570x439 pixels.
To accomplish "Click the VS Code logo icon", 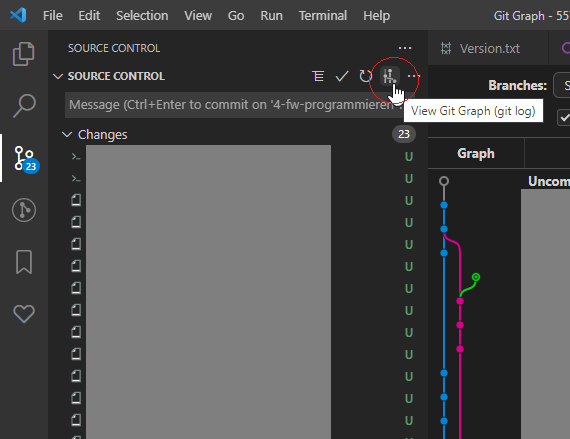I will click(x=18, y=15).
